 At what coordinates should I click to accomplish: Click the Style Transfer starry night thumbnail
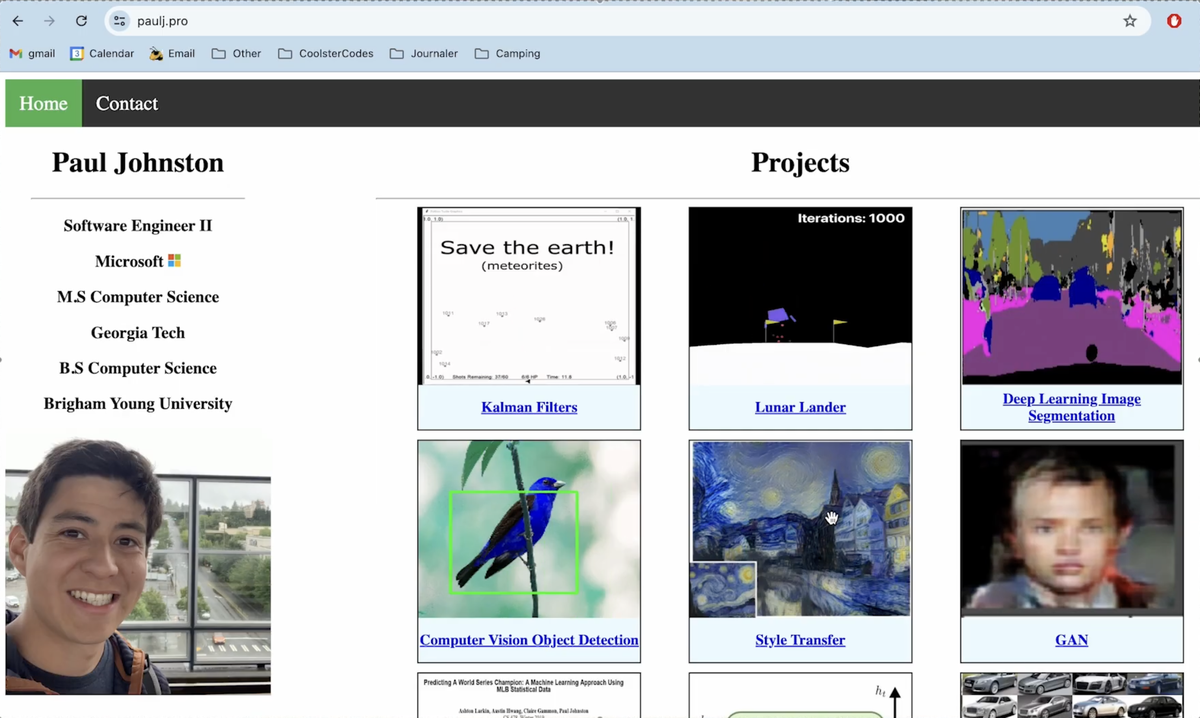[x=800, y=529]
